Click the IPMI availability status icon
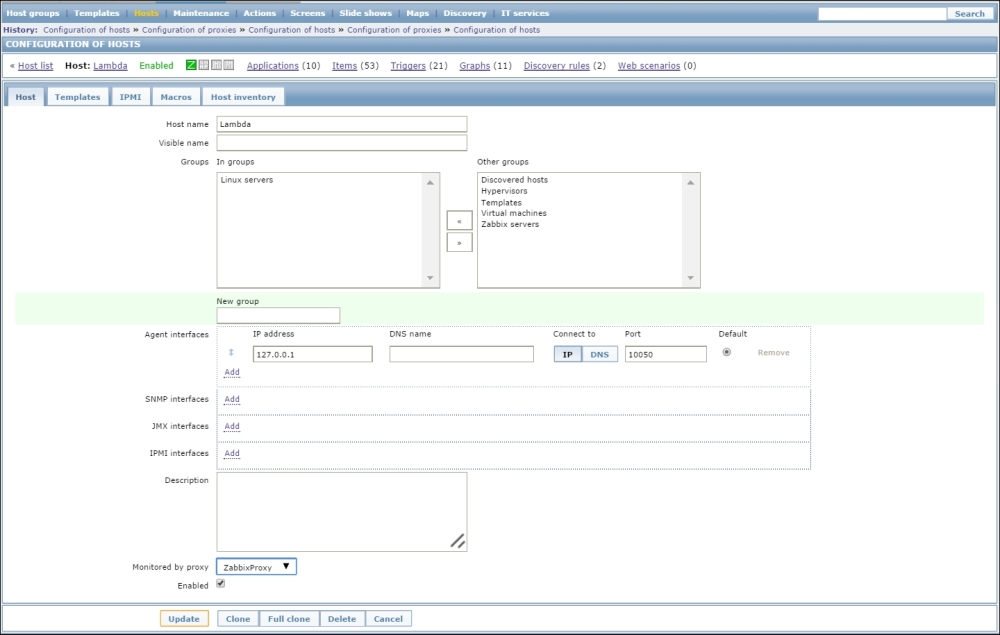This screenshot has height=635, width=1000. [229, 66]
